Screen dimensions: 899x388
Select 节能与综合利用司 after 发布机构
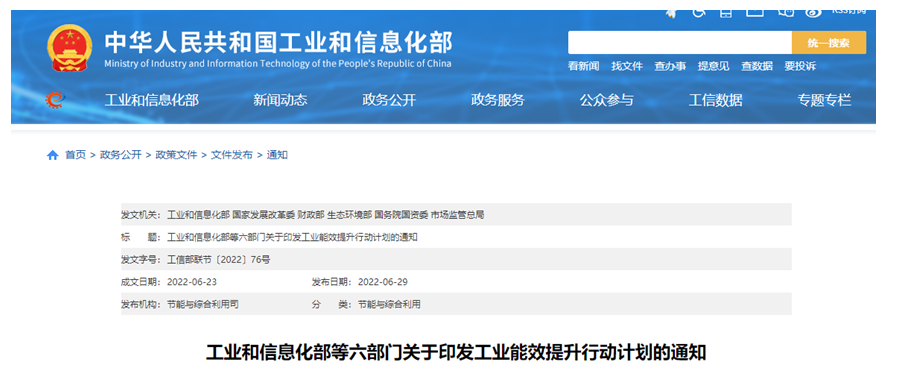pos(202,304)
